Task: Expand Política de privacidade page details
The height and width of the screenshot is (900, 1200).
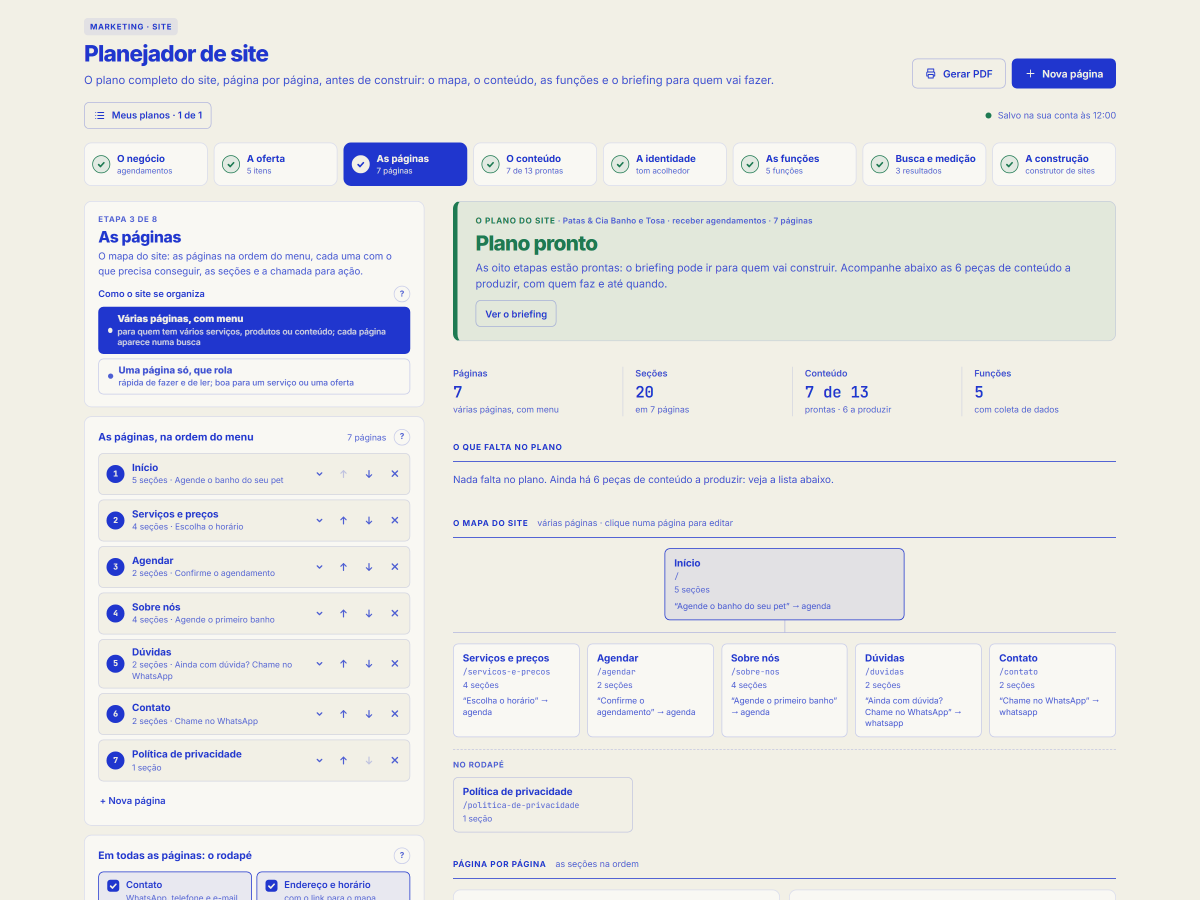Action: tap(319, 760)
